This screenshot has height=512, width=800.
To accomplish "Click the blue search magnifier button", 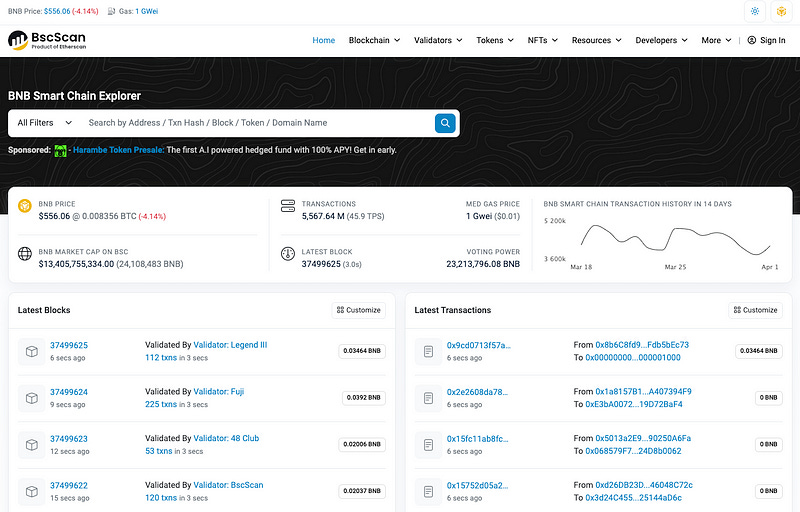I will [445, 123].
